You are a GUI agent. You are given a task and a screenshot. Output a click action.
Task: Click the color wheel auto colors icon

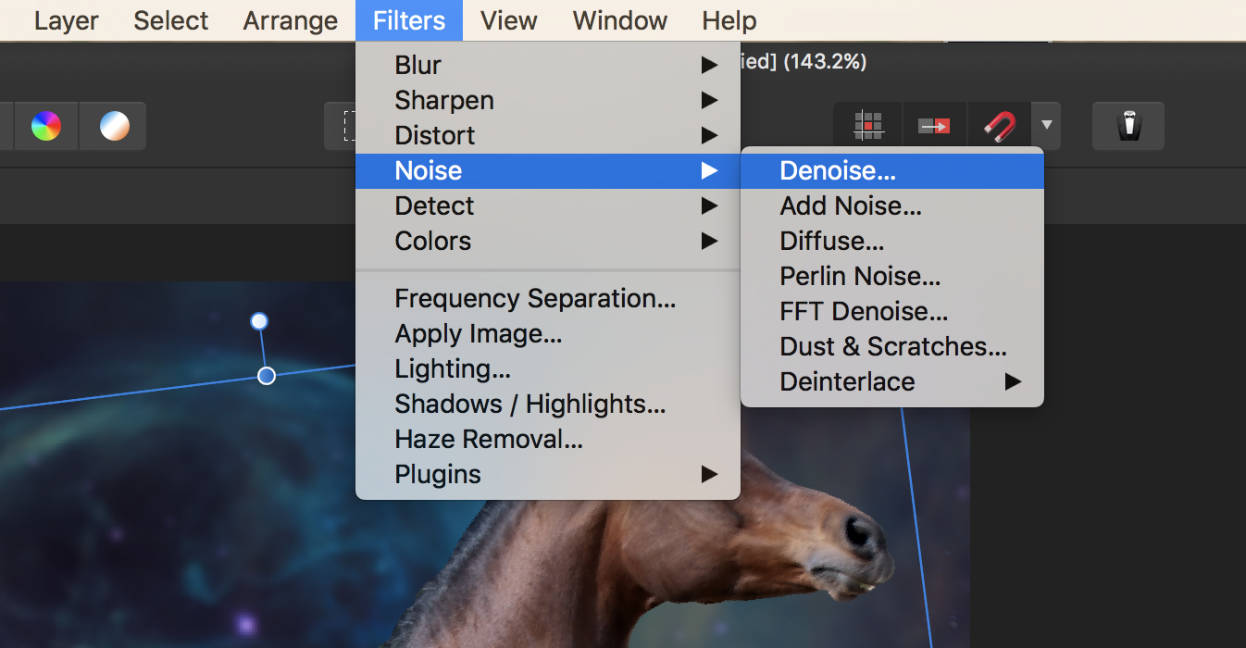[x=46, y=126]
